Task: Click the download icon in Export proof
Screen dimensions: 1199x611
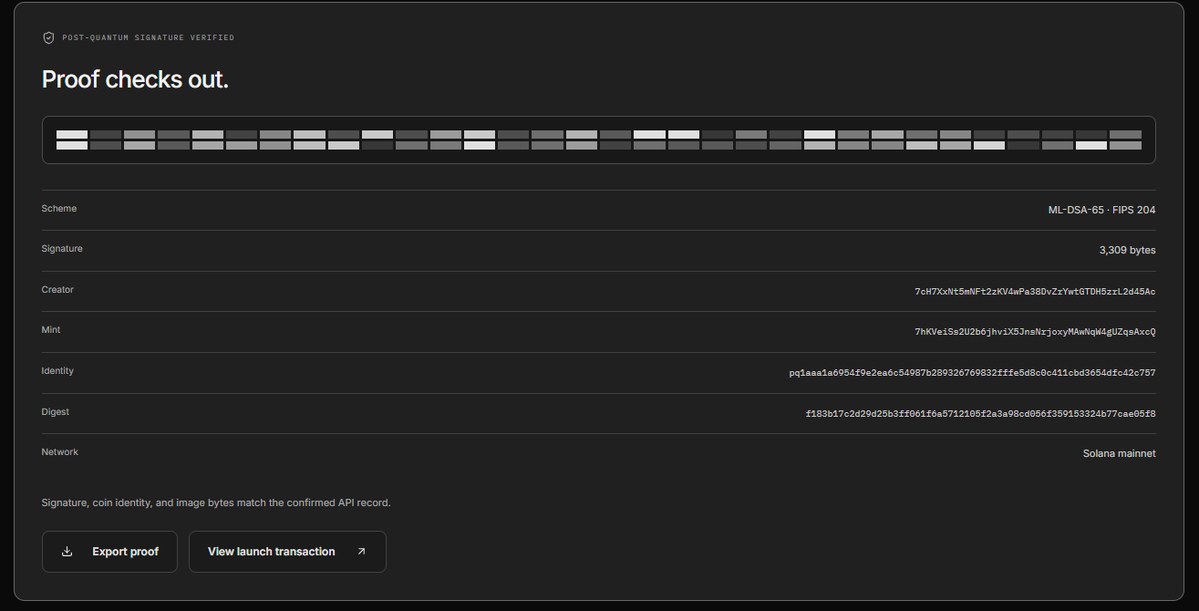Action: [x=67, y=551]
